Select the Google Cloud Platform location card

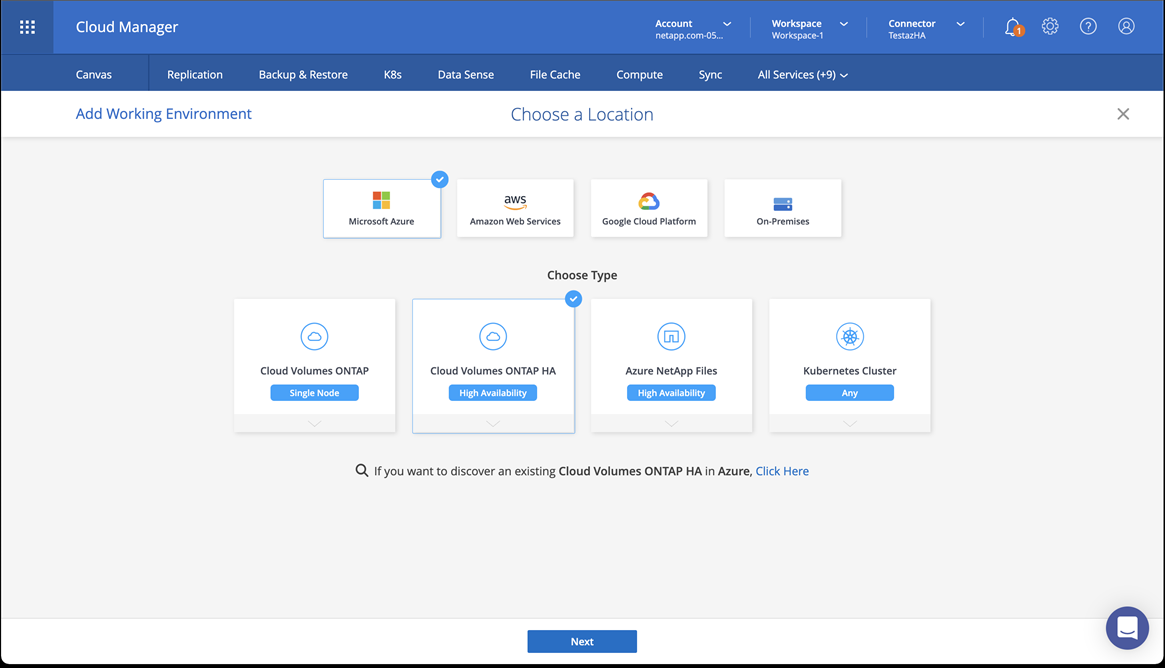[x=649, y=208]
